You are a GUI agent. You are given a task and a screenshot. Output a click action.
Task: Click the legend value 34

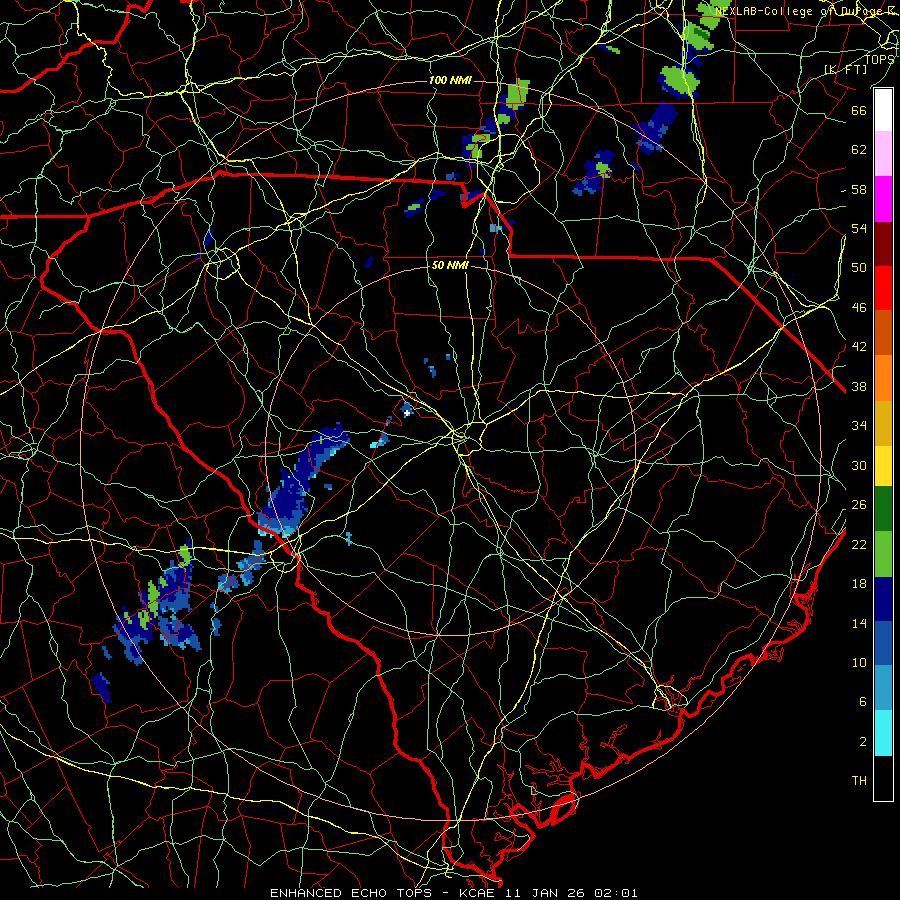pos(859,426)
